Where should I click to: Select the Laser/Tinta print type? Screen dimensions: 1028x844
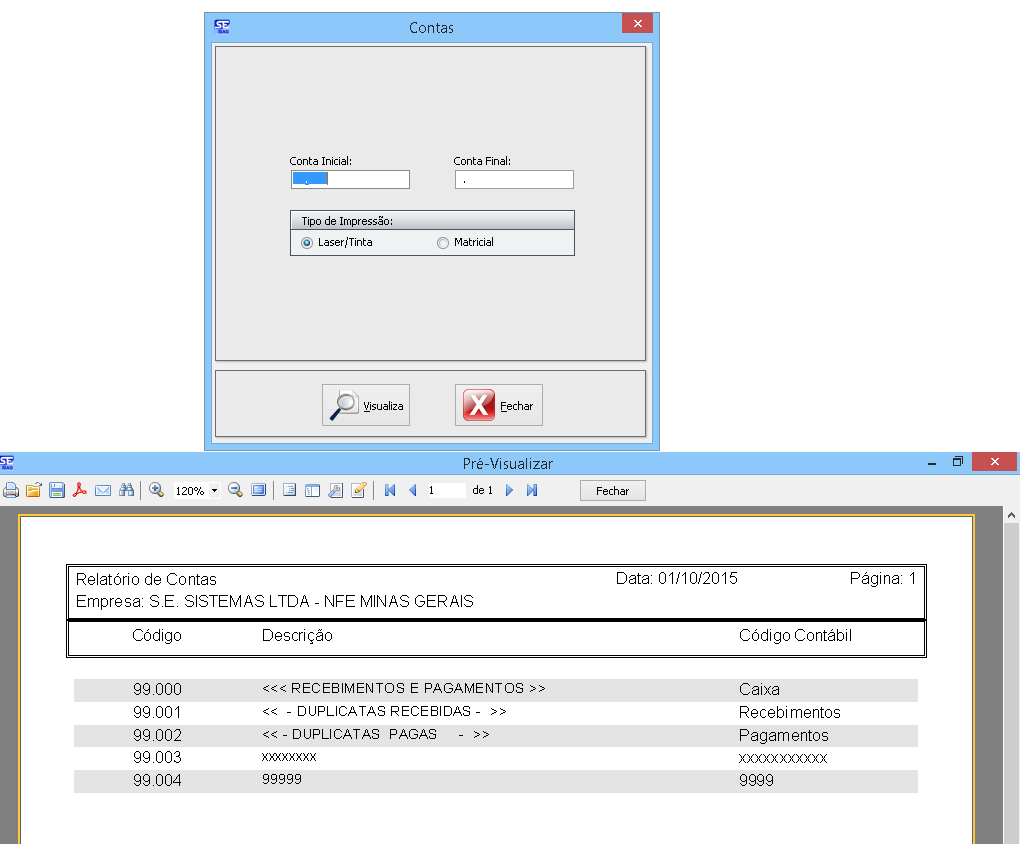click(x=307, y=242)
